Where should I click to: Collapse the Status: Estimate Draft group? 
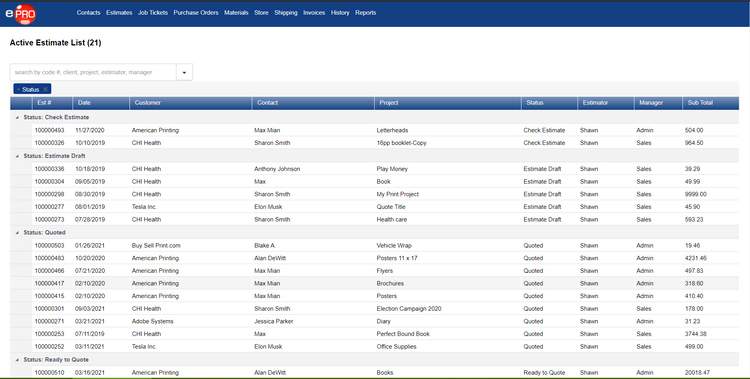(x=18, y=156)
